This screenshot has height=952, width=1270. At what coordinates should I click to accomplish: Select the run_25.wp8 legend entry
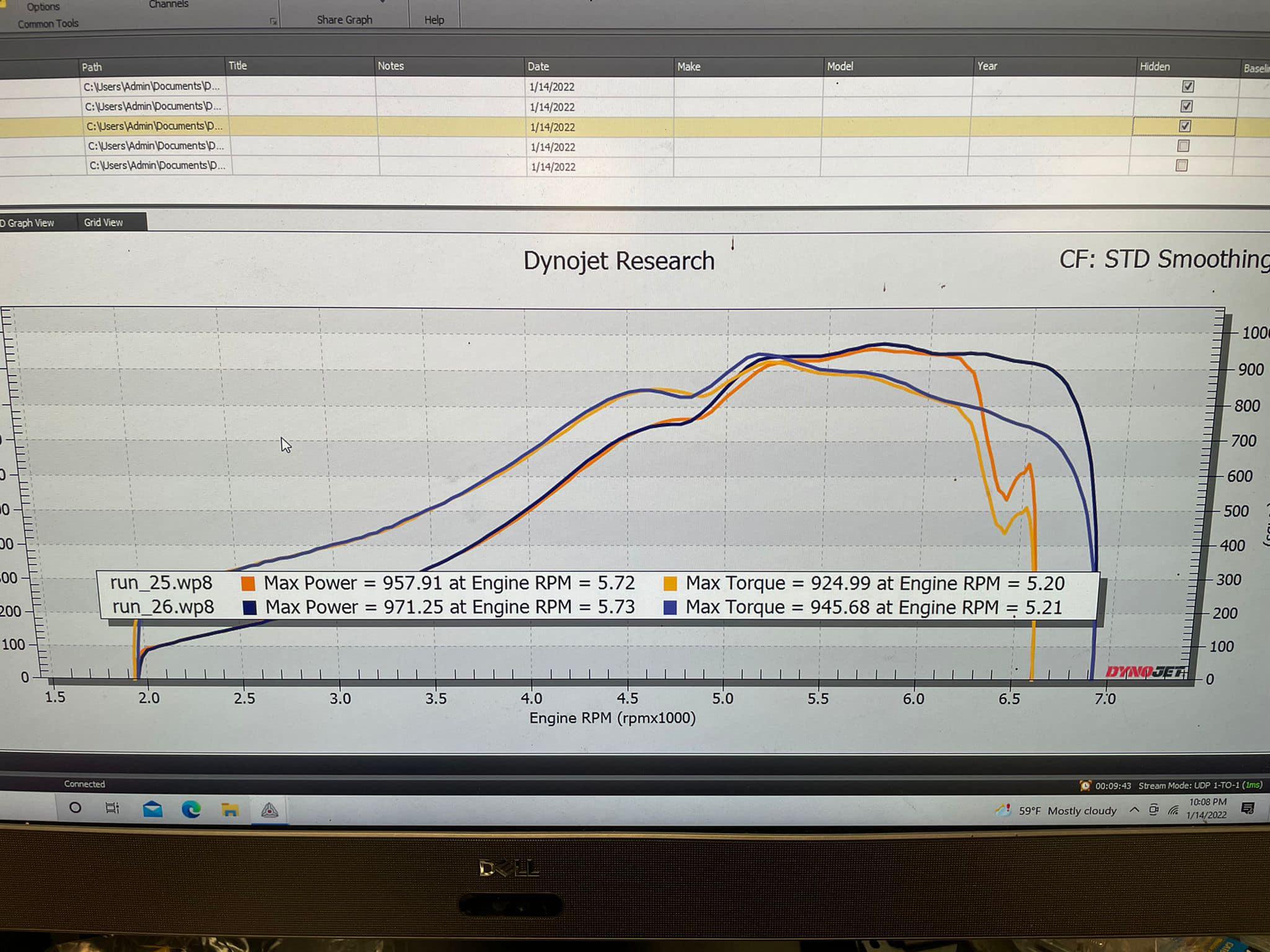tap(161, 583)
